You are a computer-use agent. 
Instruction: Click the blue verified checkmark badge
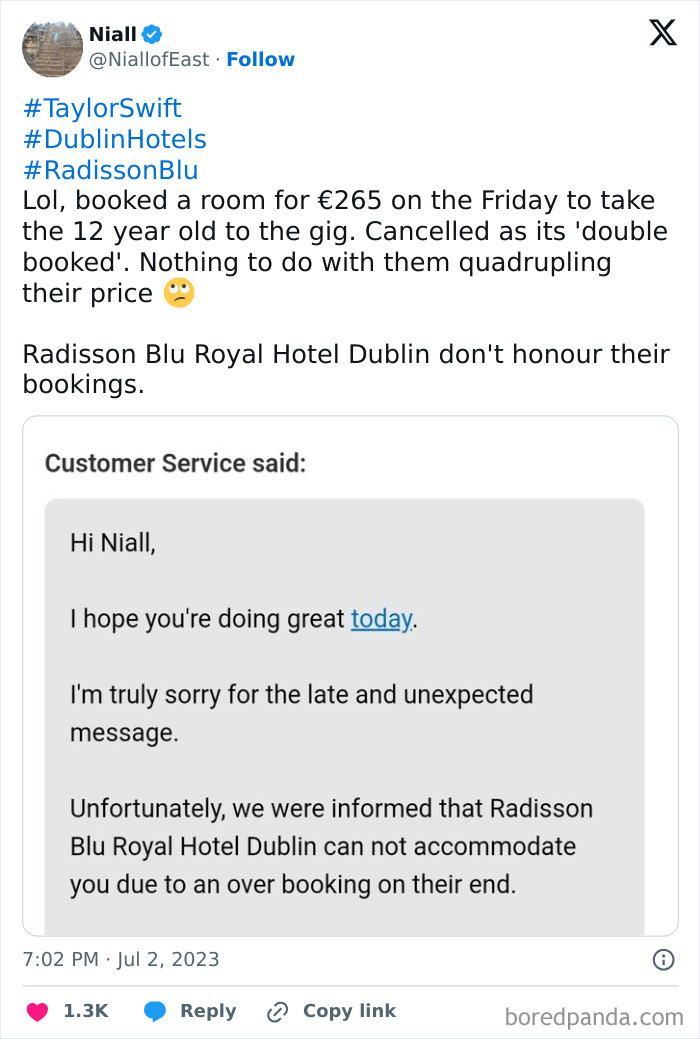coord(150,33)
